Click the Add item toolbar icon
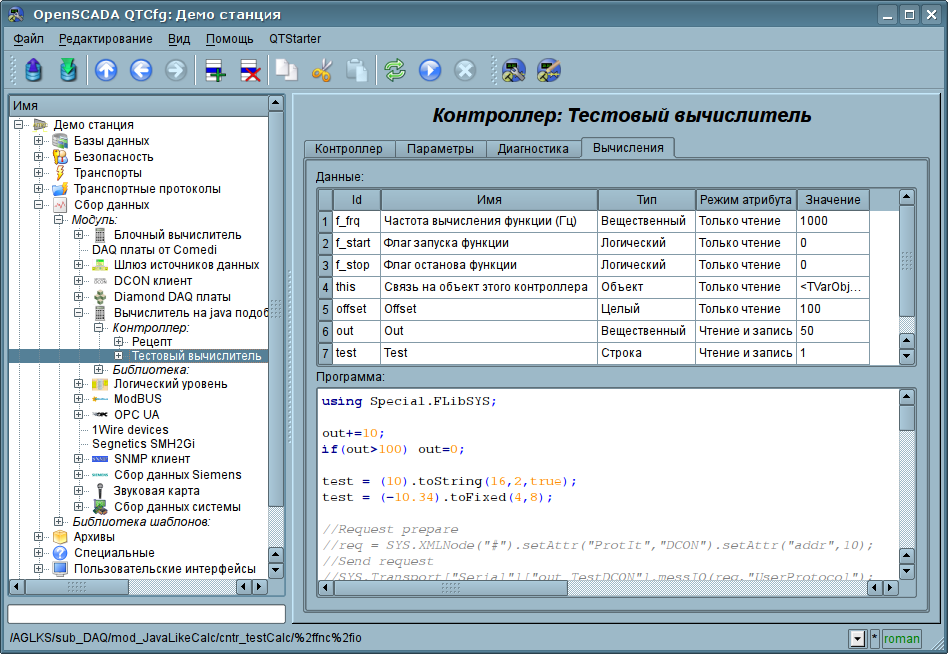948x654 pixels. tap(215, 70)
